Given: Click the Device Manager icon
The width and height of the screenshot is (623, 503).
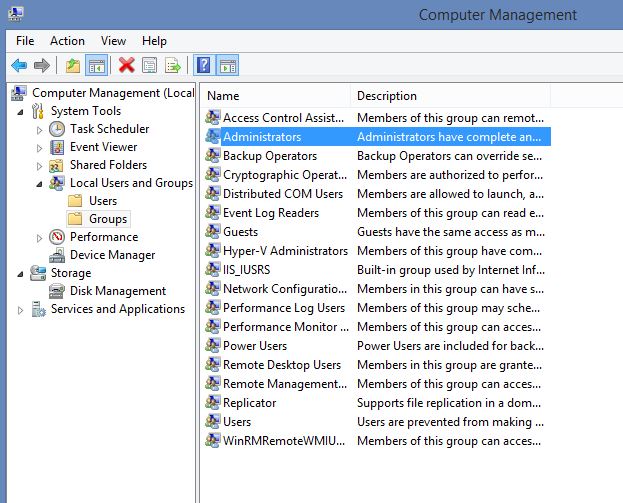Looking at the screenshot, I should point(57,255).
